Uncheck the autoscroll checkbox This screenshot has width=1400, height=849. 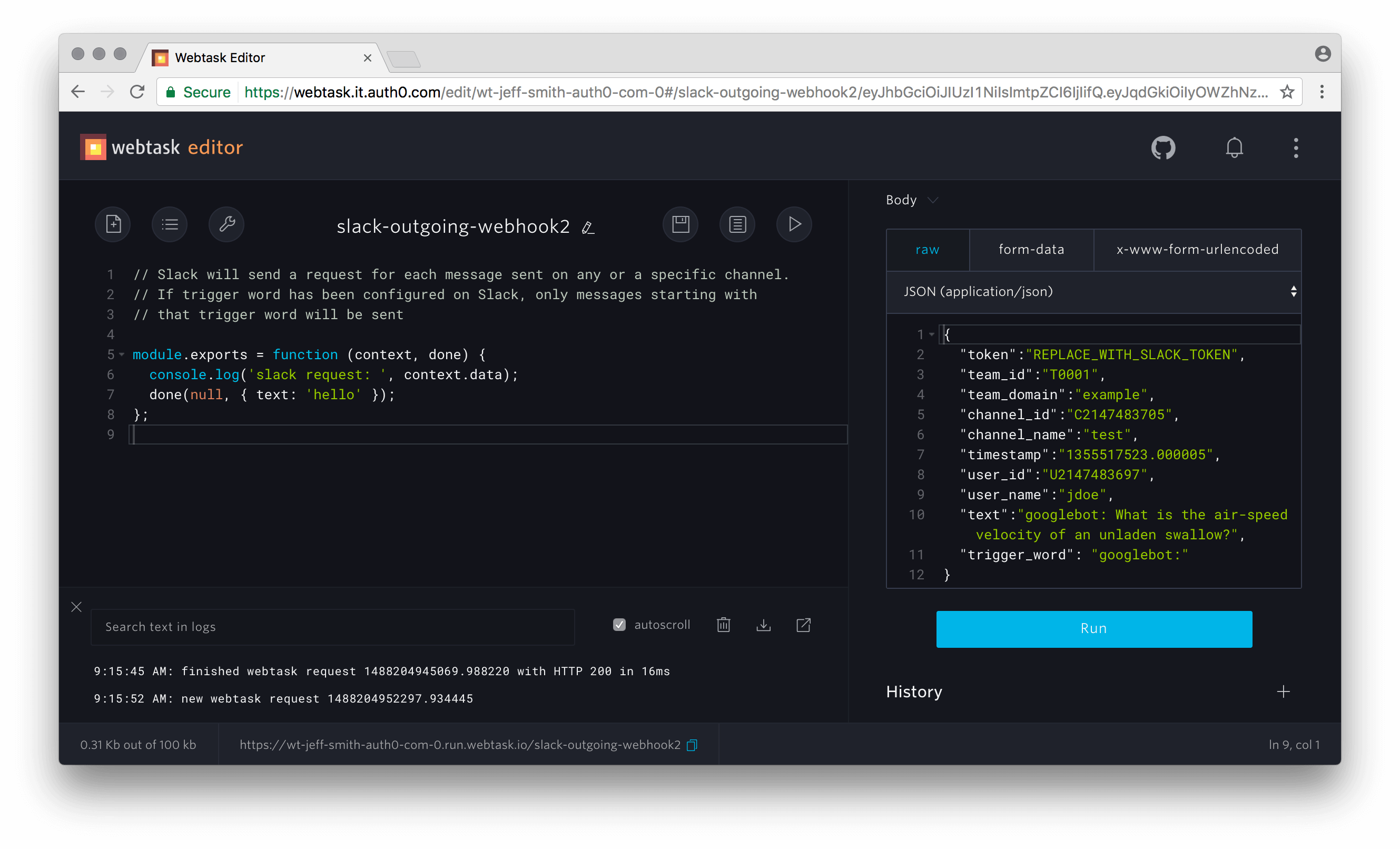click(619, 625)
